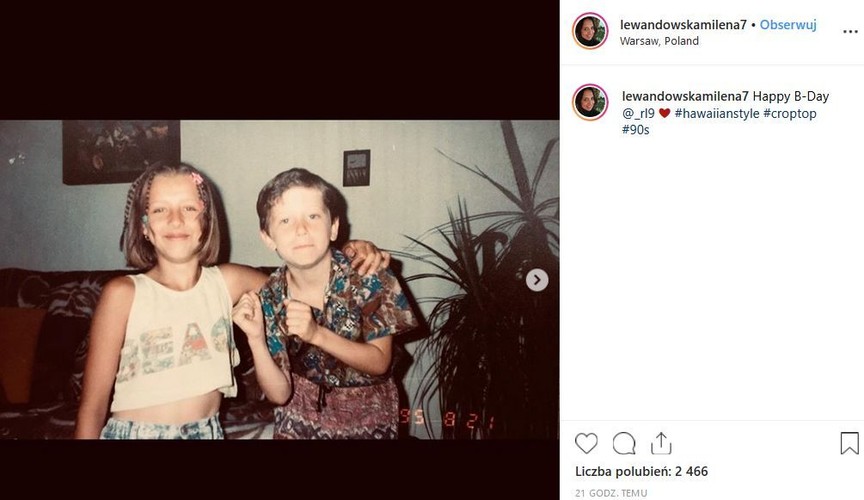
Task: Like the post with the heart icon
Action: coord(587,443)
